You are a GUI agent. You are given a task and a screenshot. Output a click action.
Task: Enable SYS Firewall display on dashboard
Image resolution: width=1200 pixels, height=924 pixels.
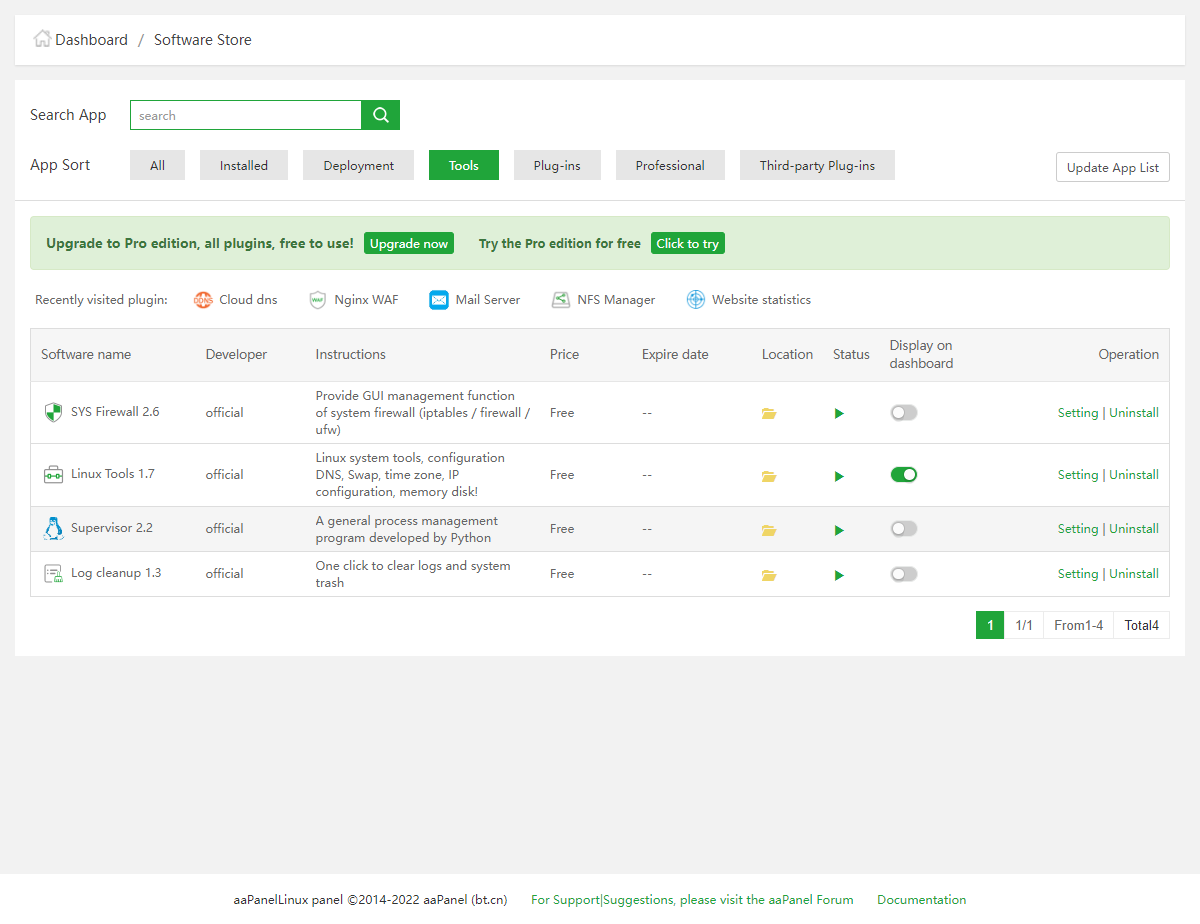click(x=904, y=412)
